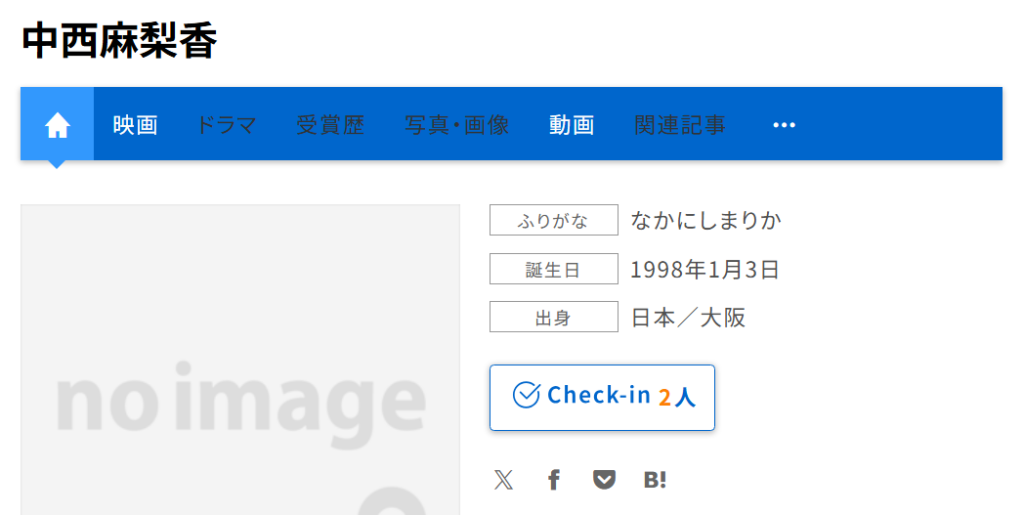Image resolution: width=1024 pixels, height=515 pixels.
Task: Click the ふりがな label box
Action: point(554,220)
